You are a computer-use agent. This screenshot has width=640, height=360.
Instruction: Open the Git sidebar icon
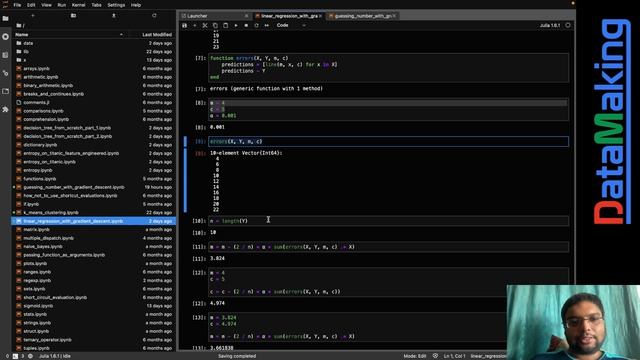(5, 73)
